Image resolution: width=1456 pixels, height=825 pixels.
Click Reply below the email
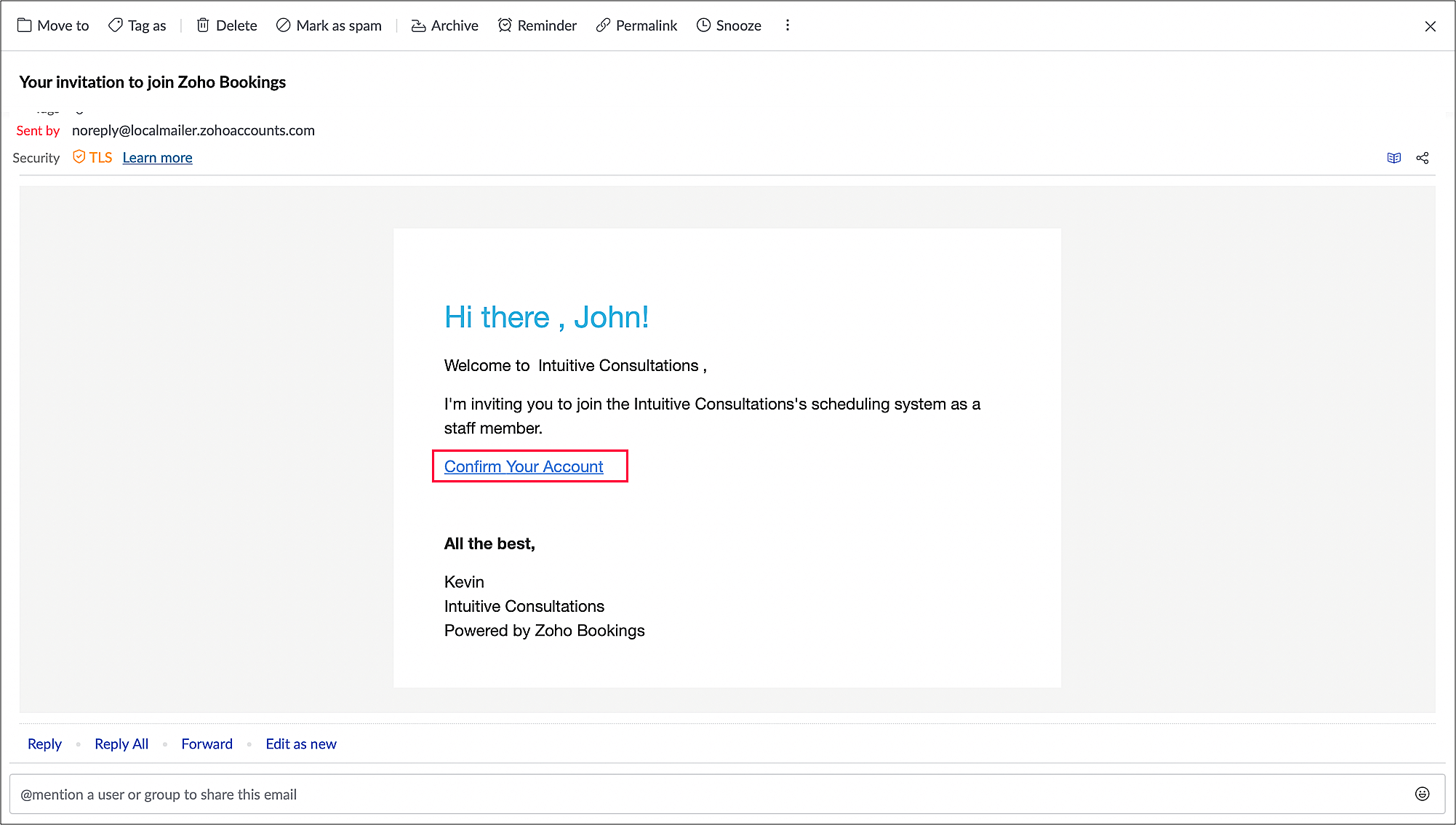(x=44, y=744)
